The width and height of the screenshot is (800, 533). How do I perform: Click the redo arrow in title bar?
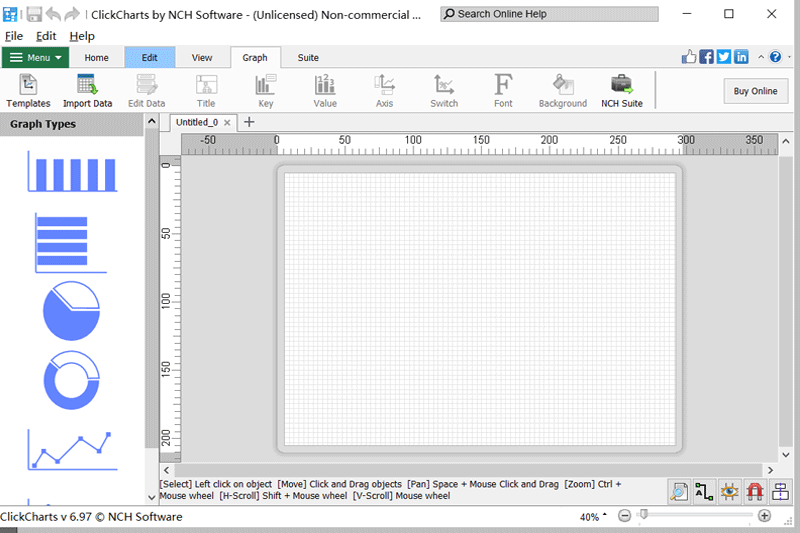click(x=72, y=14)
